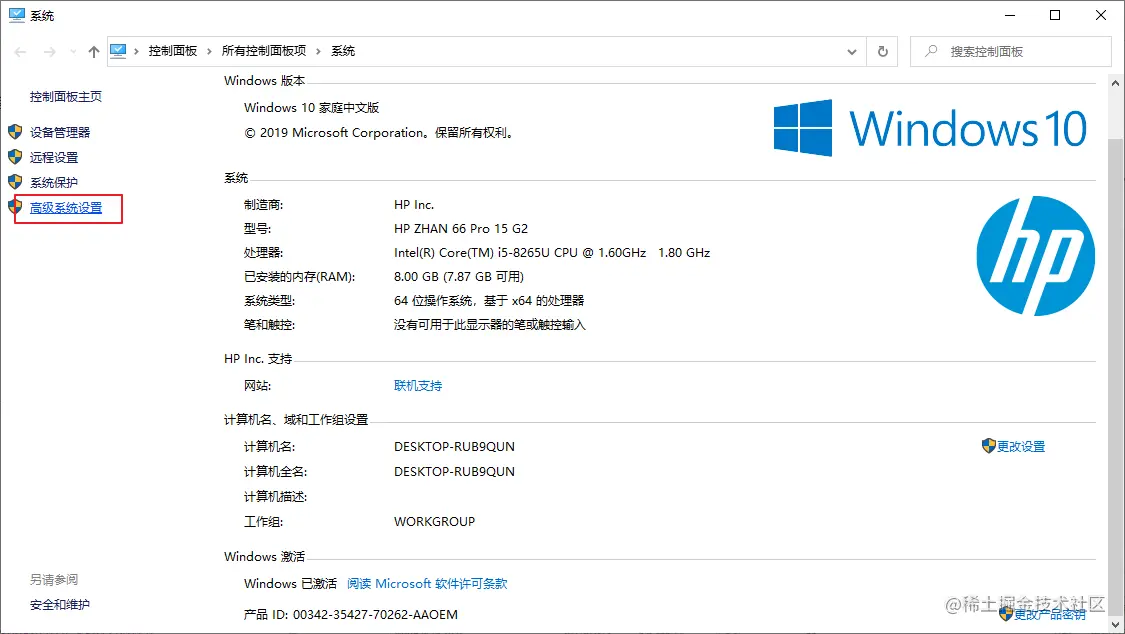
Task: Click Windows 已激活 activation status text
Action: tap(291, 584)
